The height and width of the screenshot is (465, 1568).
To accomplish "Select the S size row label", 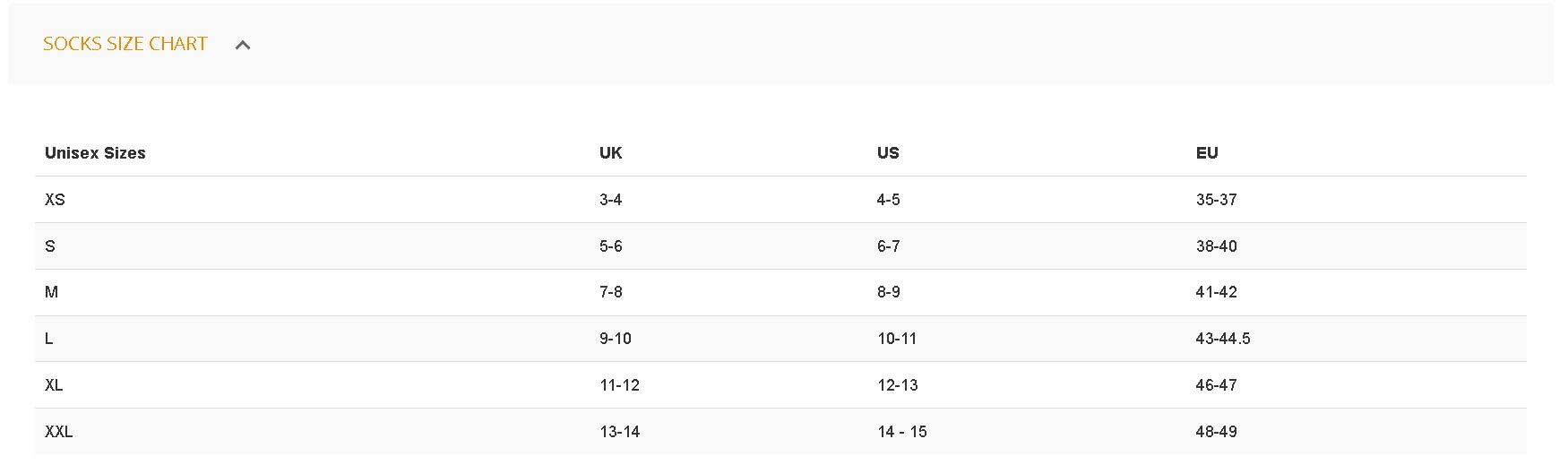I will [x=50, y=246].
